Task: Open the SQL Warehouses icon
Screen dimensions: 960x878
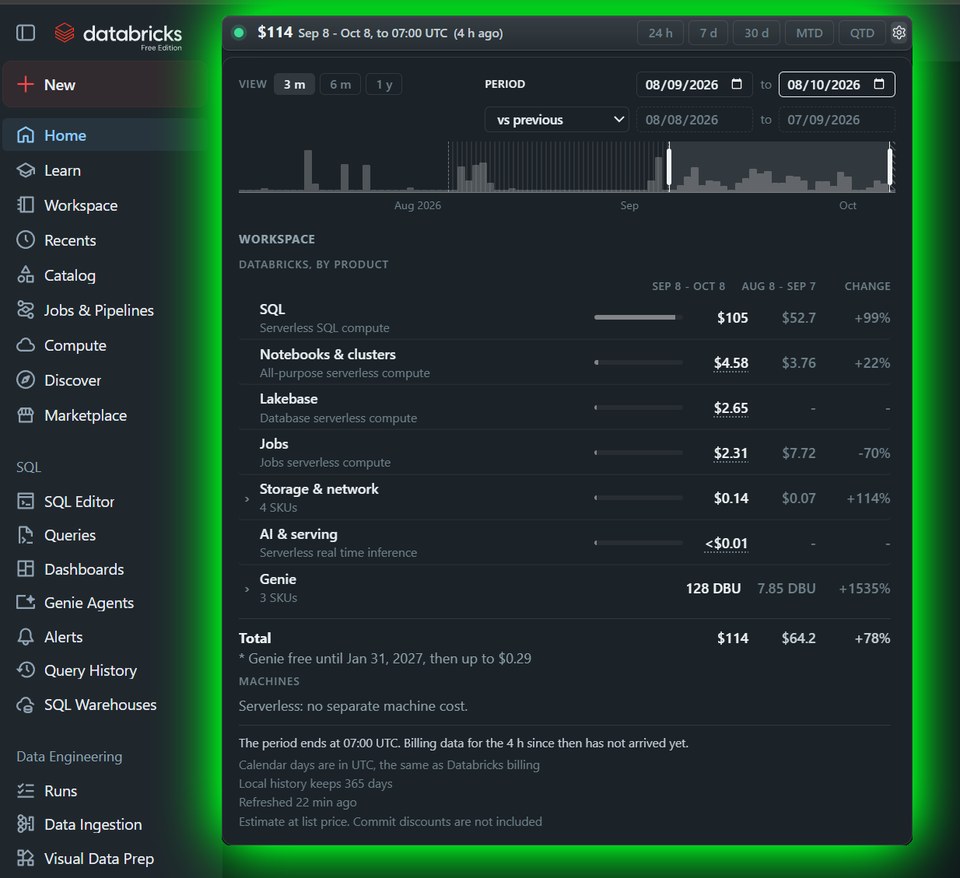Action: pyautogui.click(x=25, y=705)
